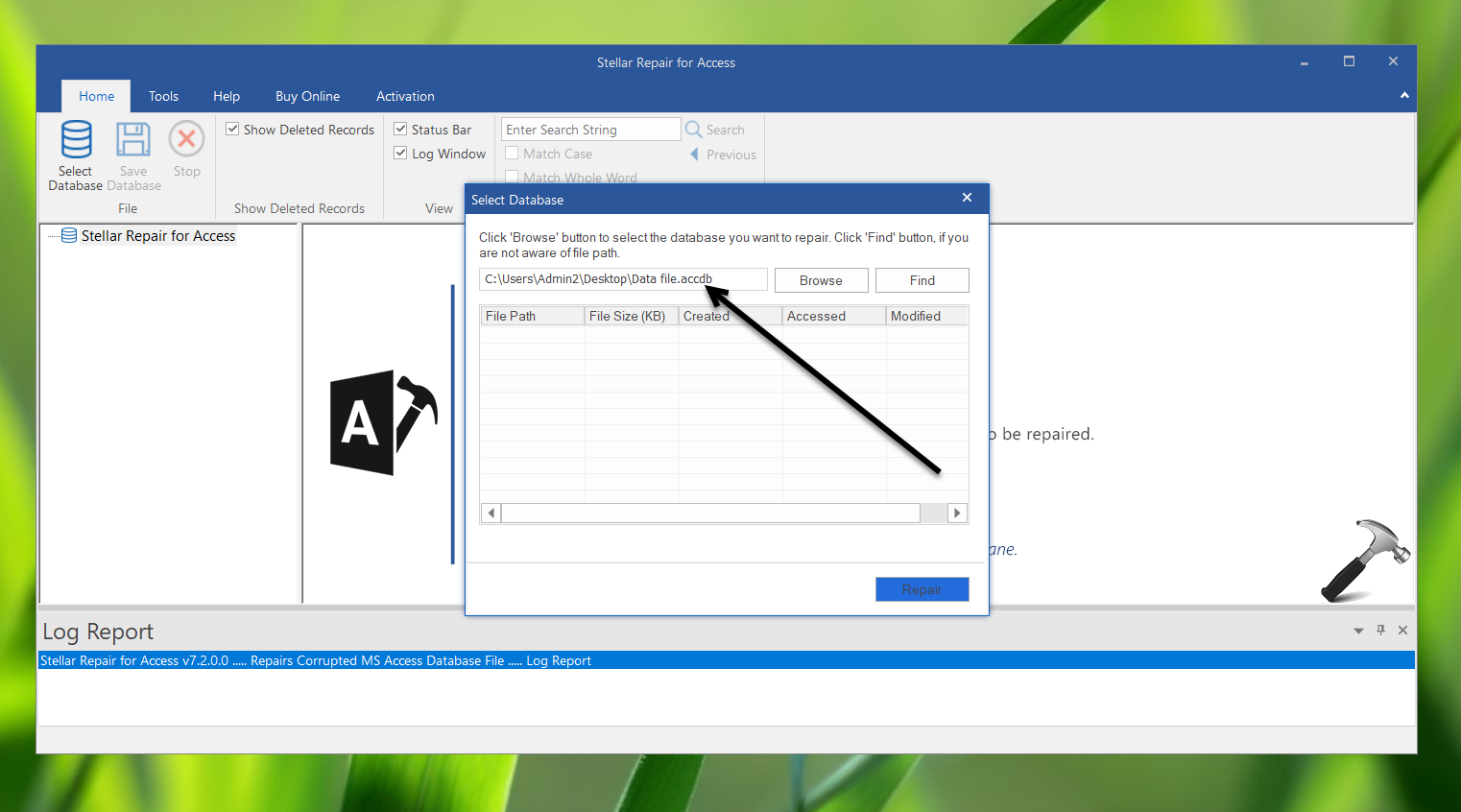Click the Browse button

pos(821,280)
